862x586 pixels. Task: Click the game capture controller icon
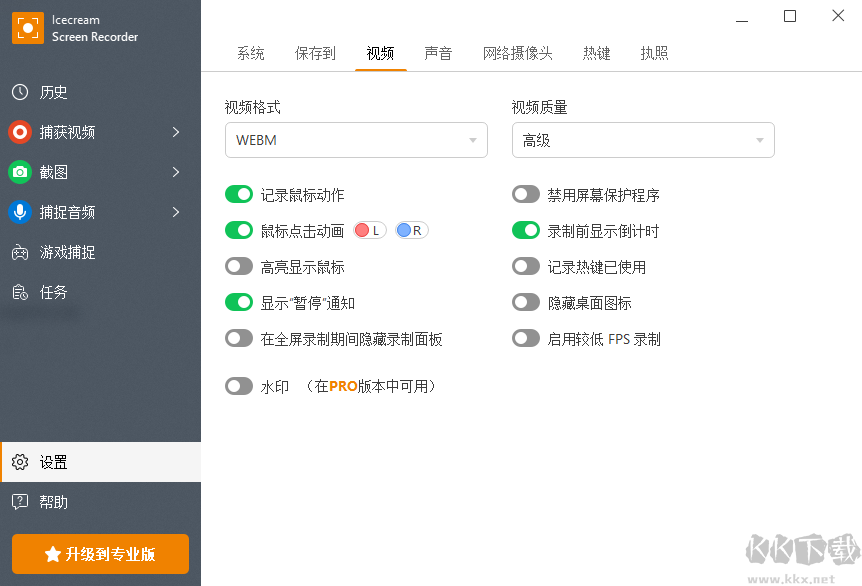point(20,252)
